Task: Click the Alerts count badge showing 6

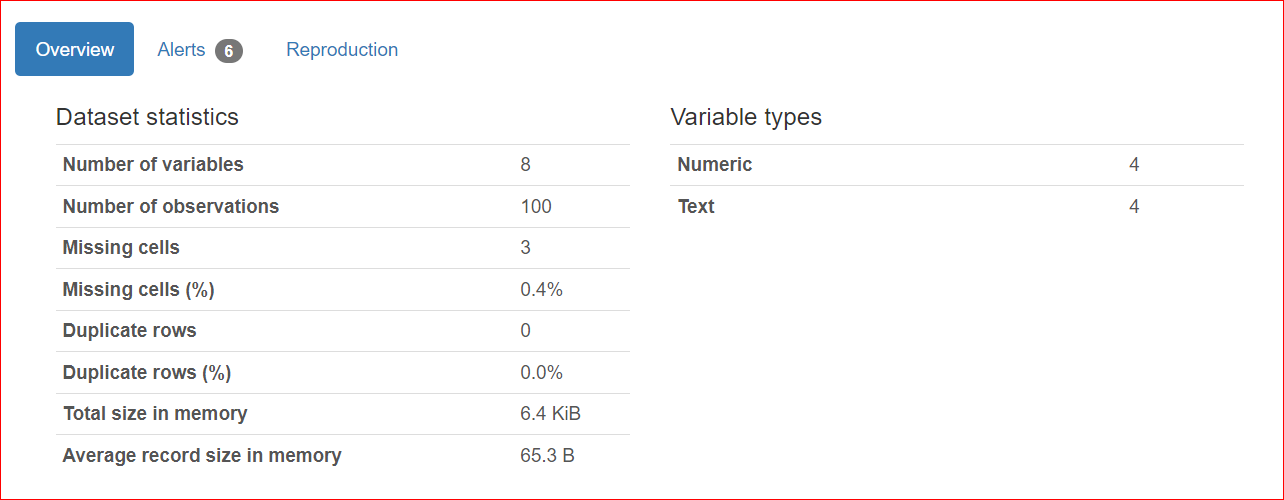Action: (229, 51)
